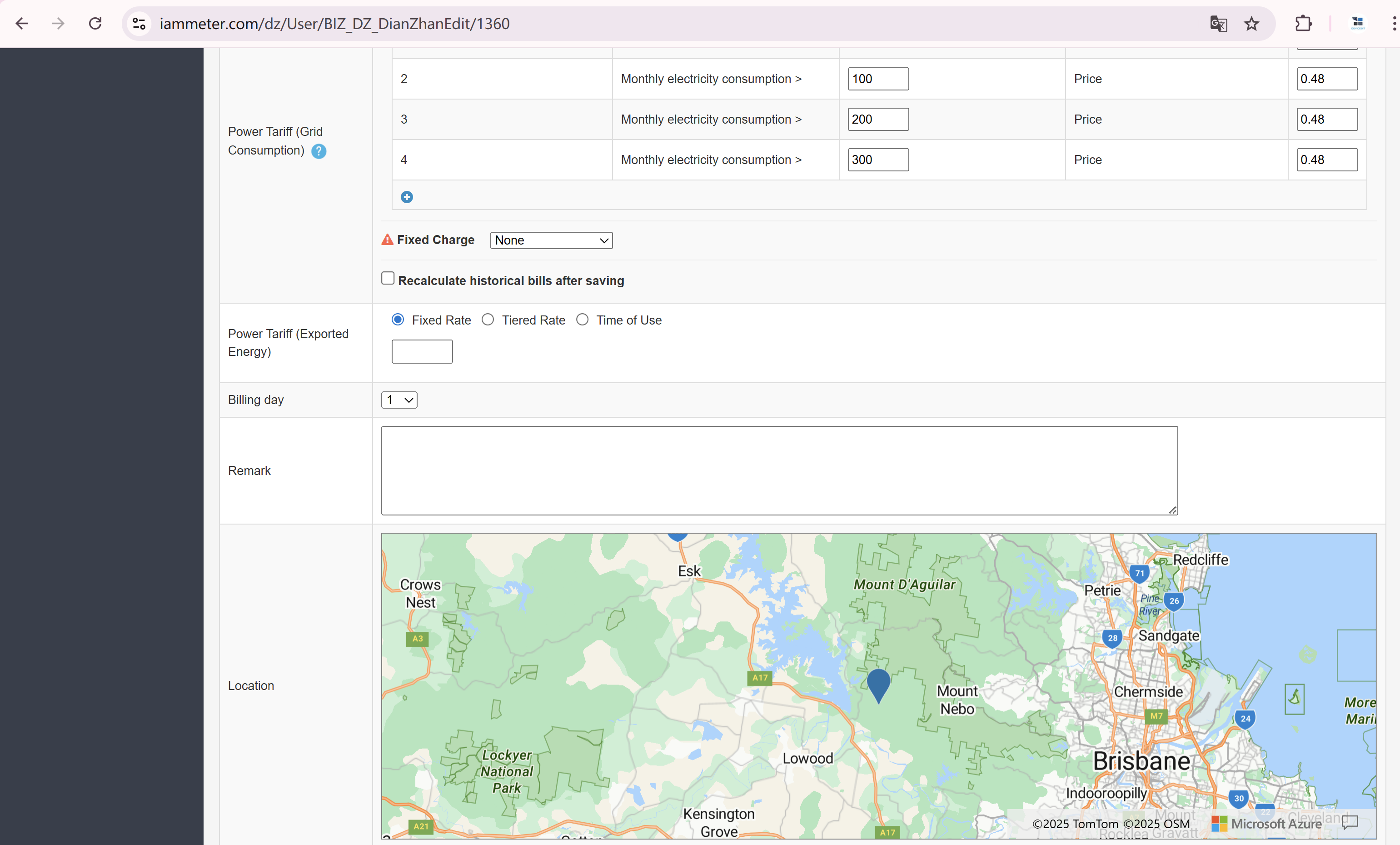The height and width of the screenshot is (845, 1400).
Task: Open the Google Translate page icon
Action: pyautogui.click(x=1218, y=24)
